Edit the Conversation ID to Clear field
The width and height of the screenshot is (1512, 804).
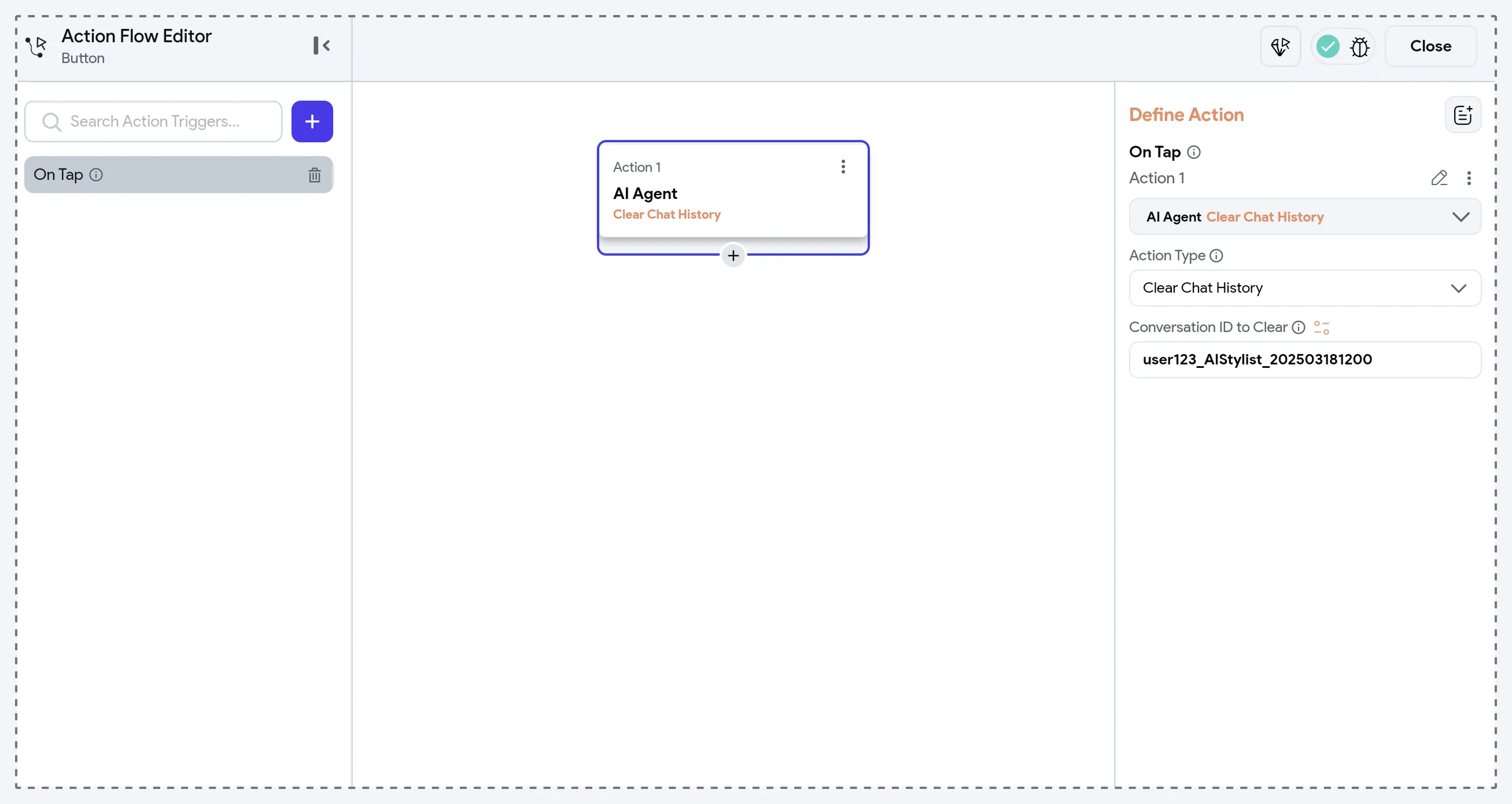point(1304,359)
